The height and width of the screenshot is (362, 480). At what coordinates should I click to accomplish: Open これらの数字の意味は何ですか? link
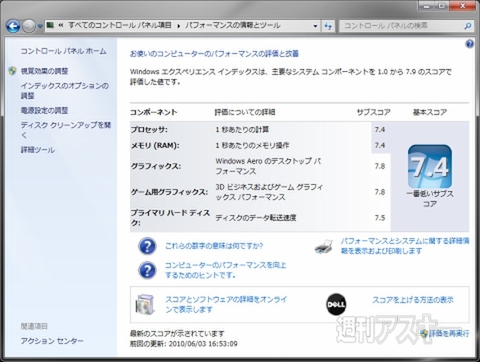[214, 246]
